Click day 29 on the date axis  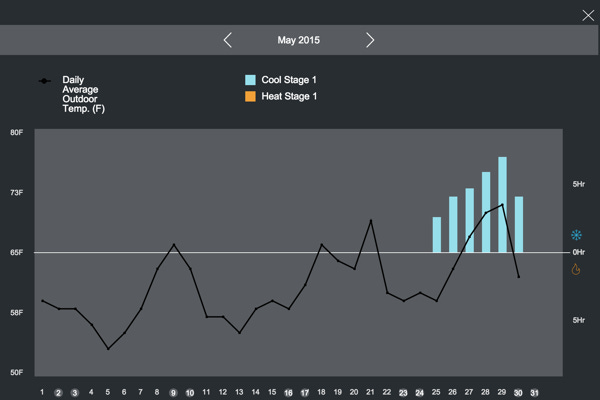pyautogui.click(x=502, y=392)
